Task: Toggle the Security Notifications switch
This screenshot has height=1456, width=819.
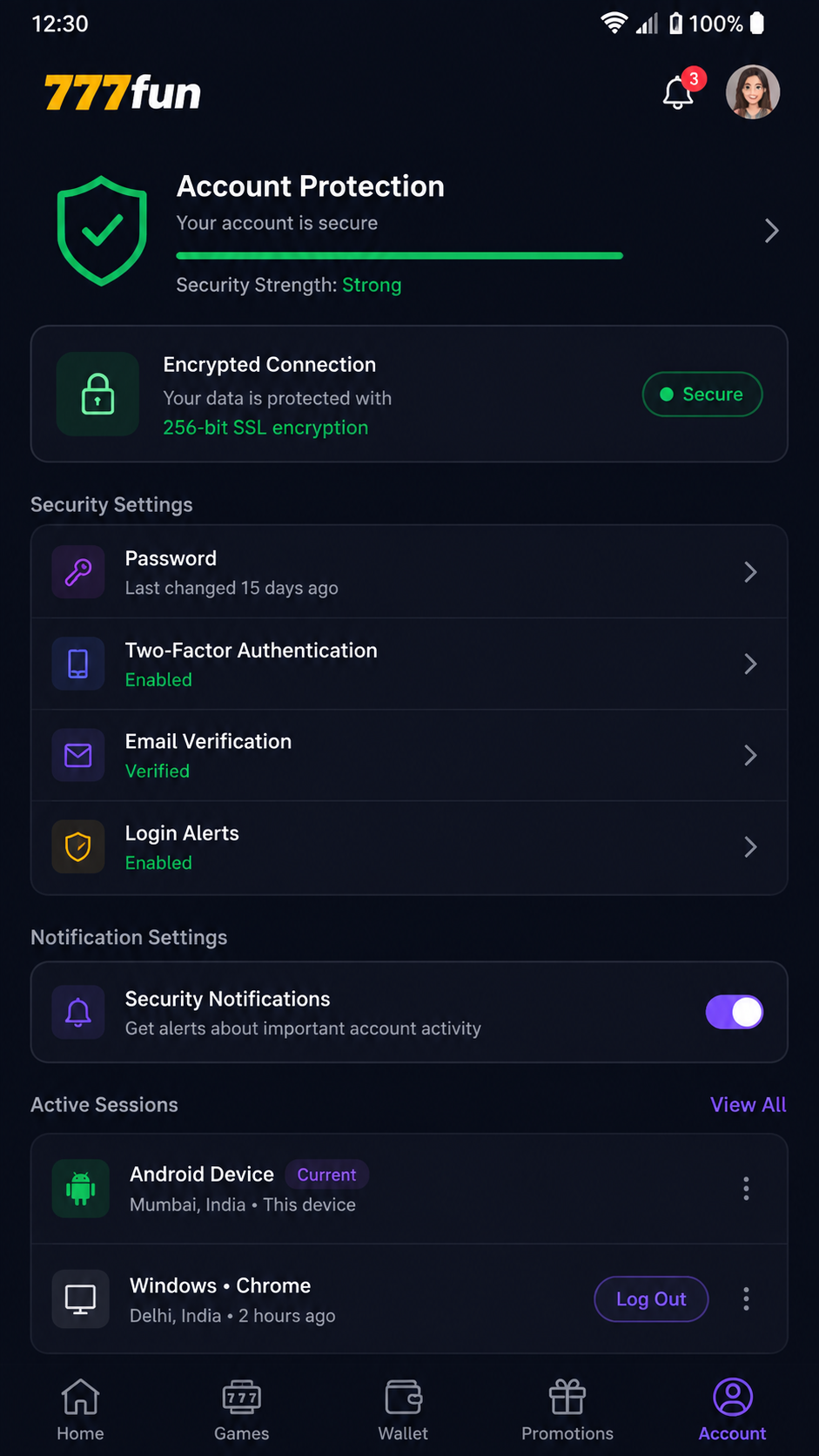Action: tap(735, 1012)
